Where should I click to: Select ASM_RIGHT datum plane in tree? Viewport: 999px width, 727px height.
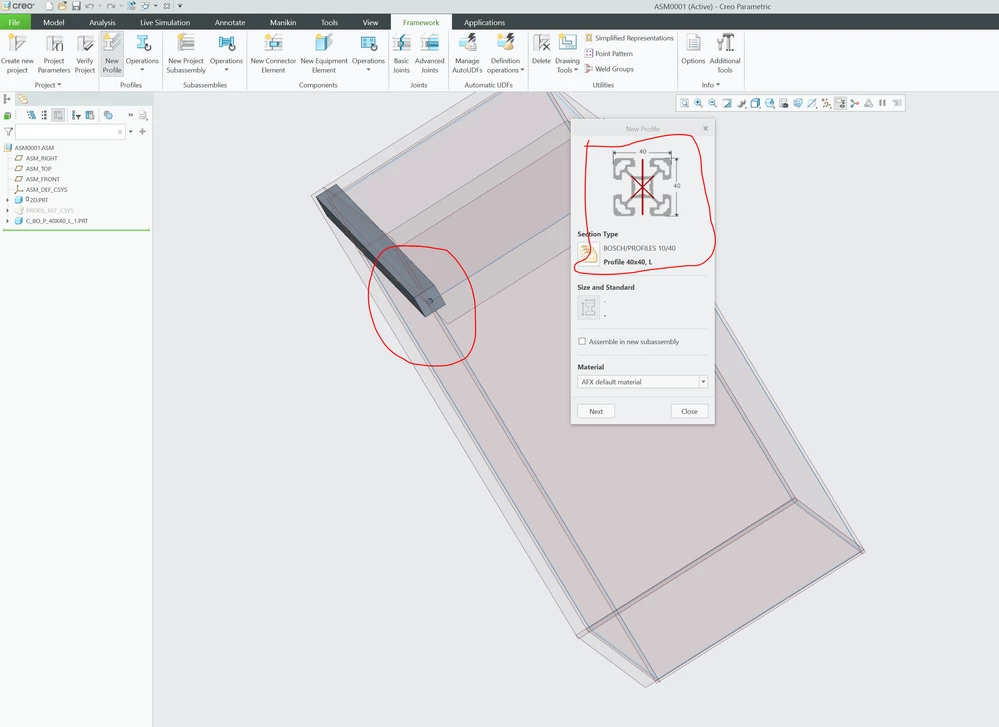point(41,158)
